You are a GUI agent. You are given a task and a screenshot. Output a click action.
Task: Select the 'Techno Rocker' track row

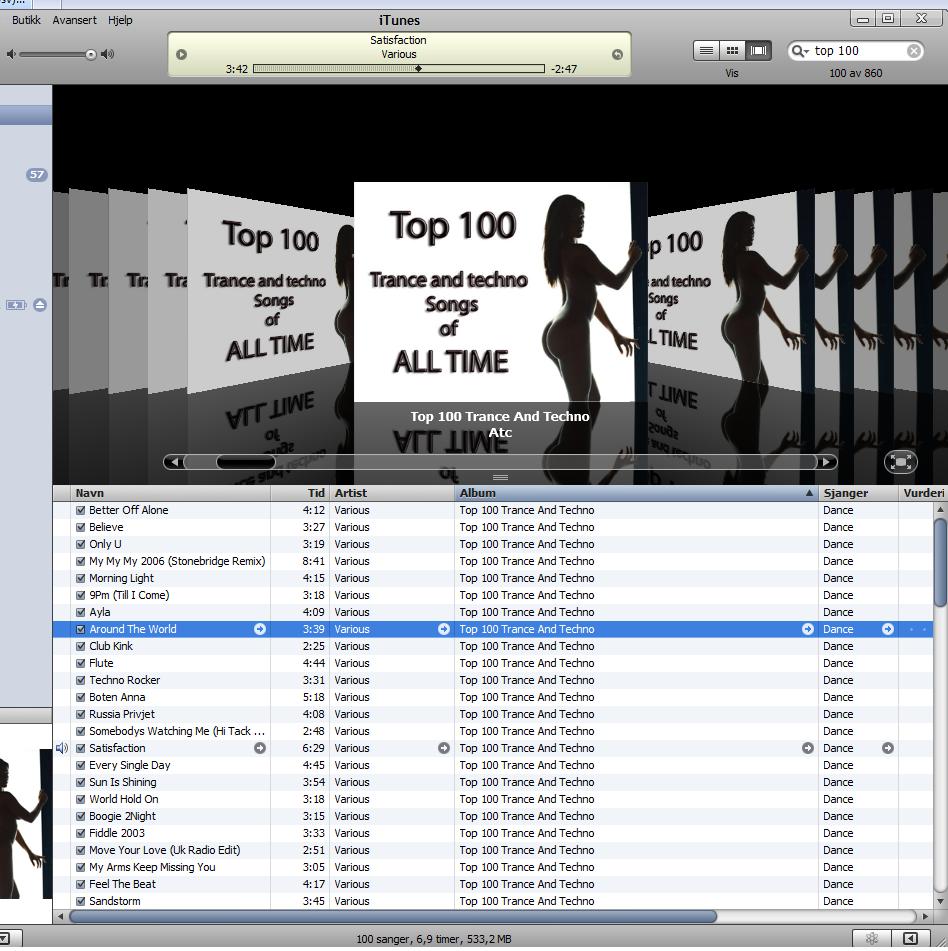click(492, 680)
